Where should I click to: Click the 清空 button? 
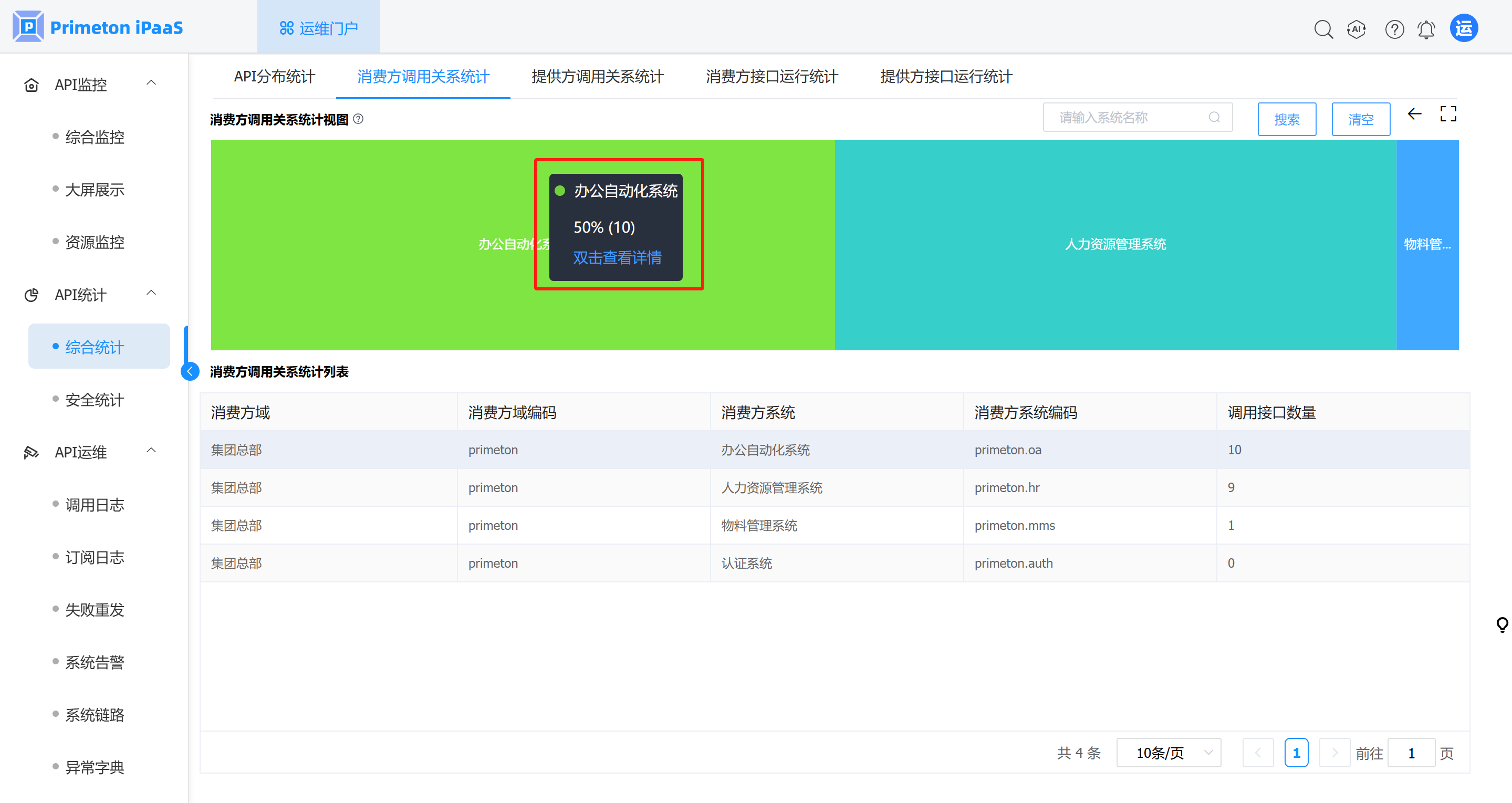1361,119
